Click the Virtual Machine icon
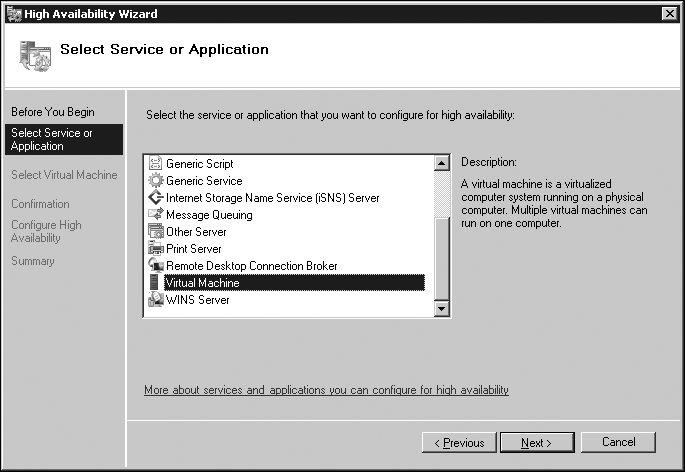This screenshot has width=685, height=472. (x=154, y=282)
